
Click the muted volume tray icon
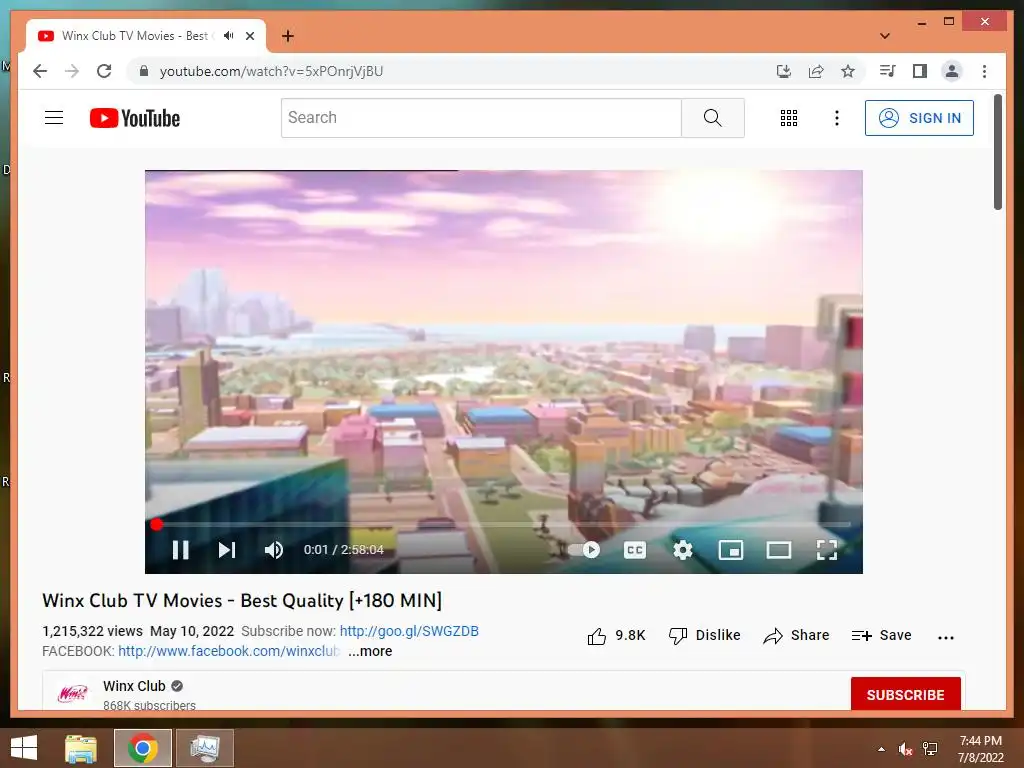point(905,749)
